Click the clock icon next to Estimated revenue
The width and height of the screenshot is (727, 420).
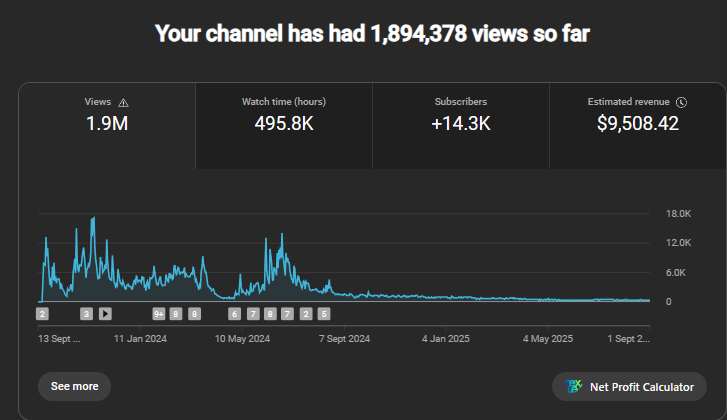[681, 102]
